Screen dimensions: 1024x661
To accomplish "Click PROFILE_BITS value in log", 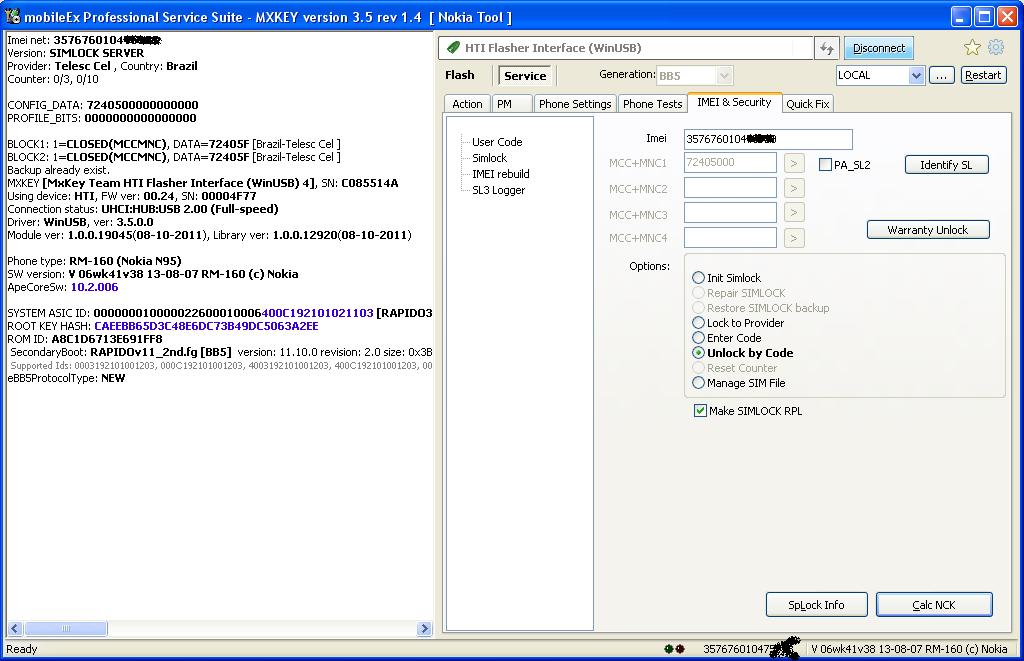I will (x=140, y=118).
